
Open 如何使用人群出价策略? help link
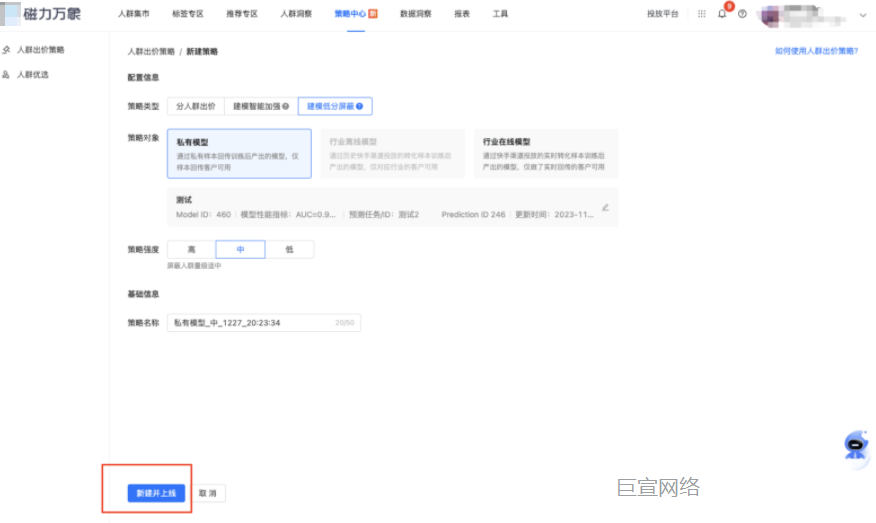(x=816, y=51)
